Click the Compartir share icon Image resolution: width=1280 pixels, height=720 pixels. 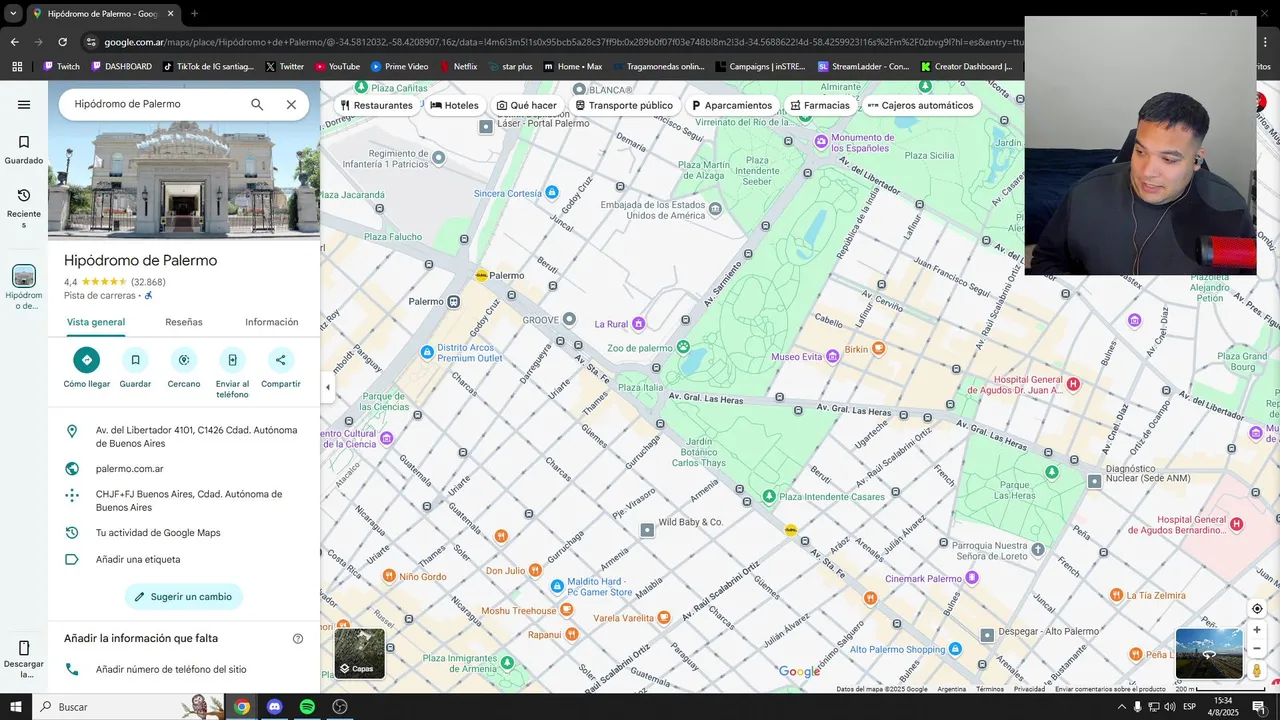point(281,360)
